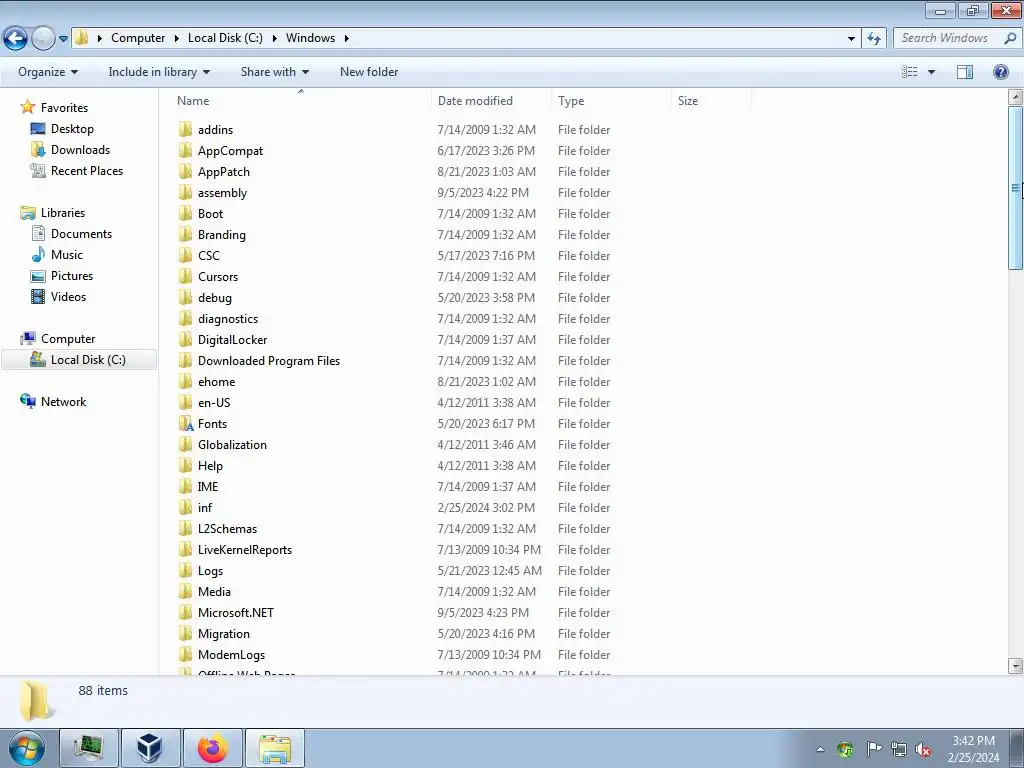
Task: Click the Globalization folder name
Action: pos(232,445)
